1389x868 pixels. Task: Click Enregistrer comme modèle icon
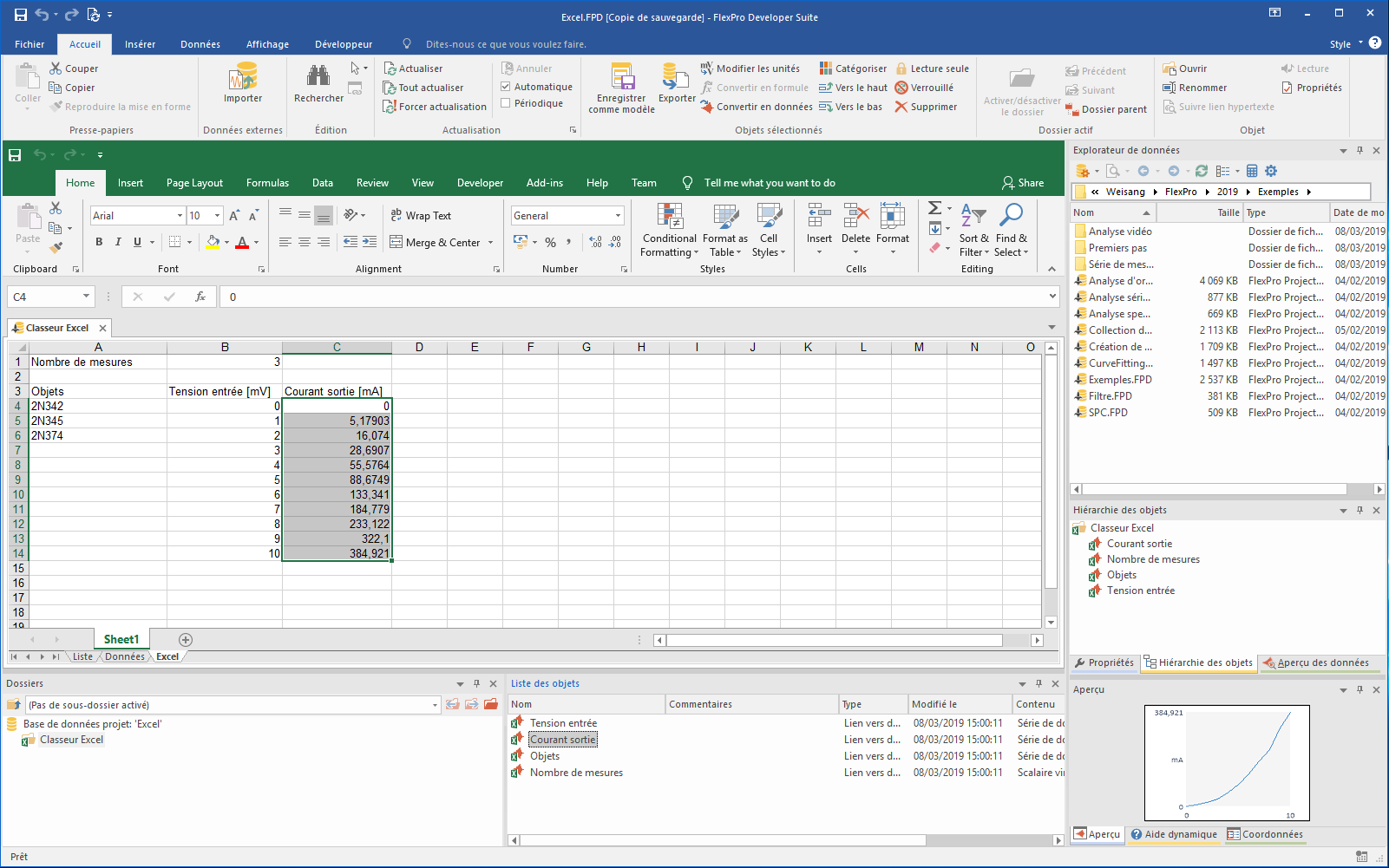coord(622,76)
